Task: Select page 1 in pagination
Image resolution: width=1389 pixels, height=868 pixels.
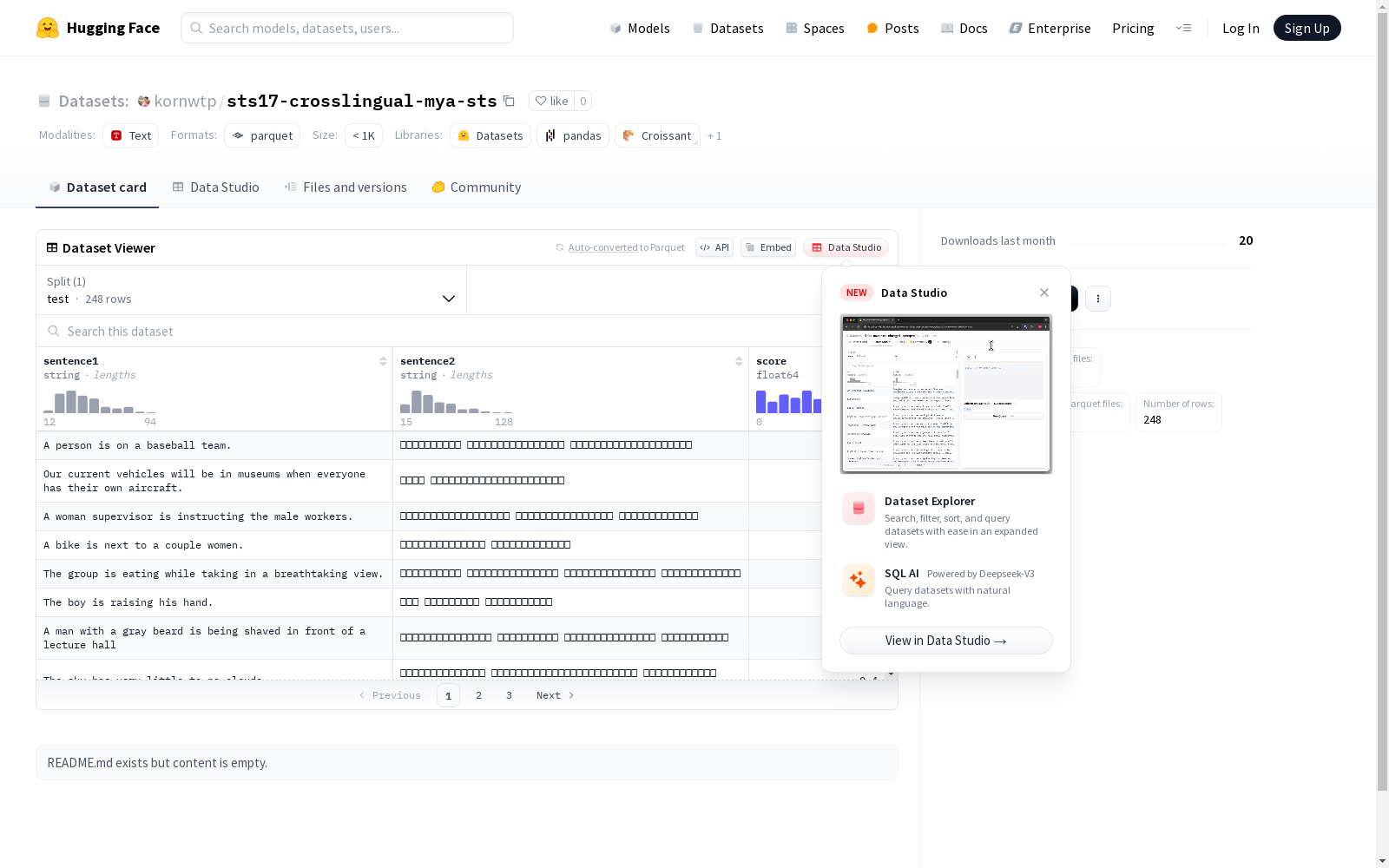Action: coord(448,695)
